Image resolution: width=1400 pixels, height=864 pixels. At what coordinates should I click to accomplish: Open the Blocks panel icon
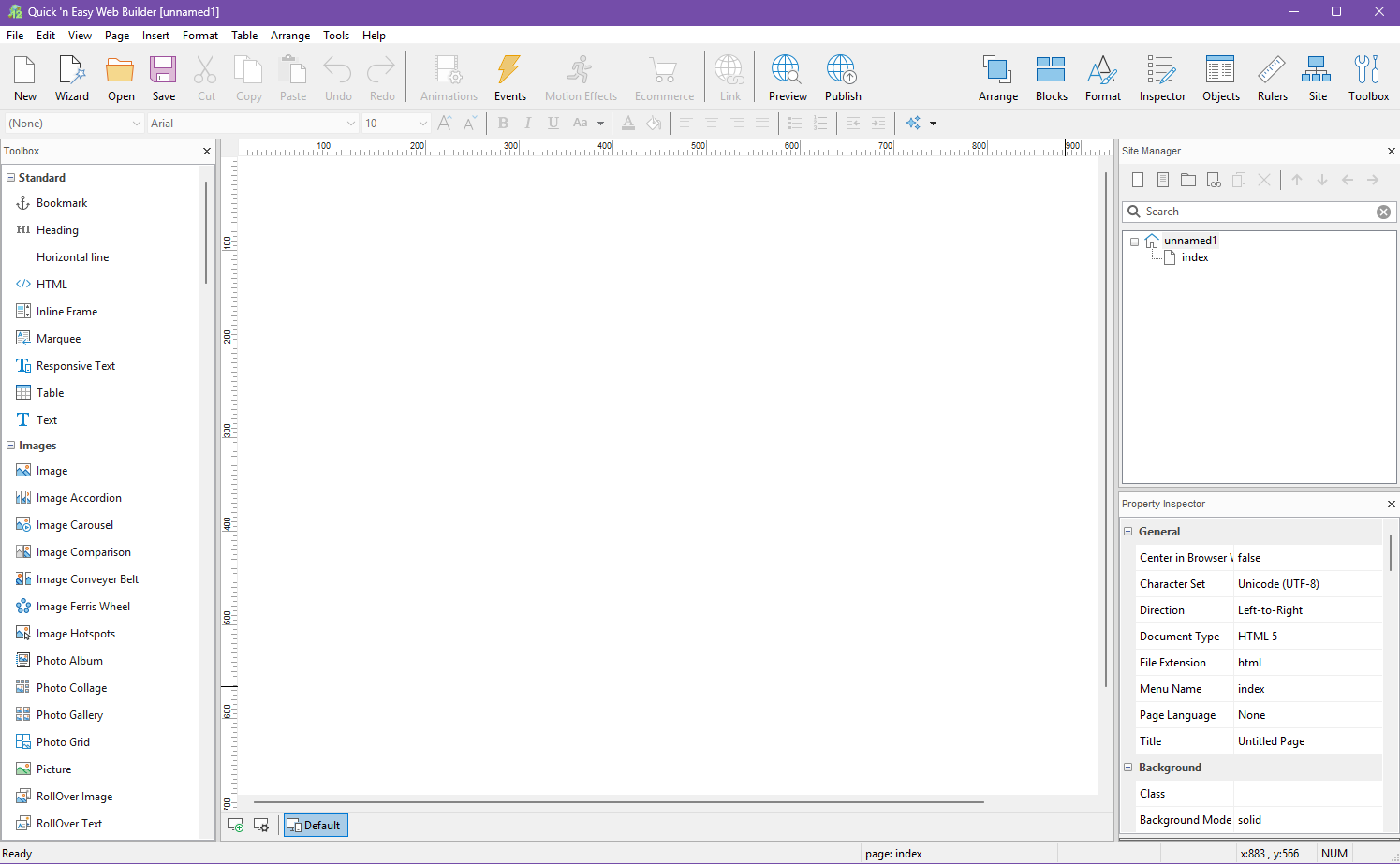pyautogui.click(x=1051, y=78)
